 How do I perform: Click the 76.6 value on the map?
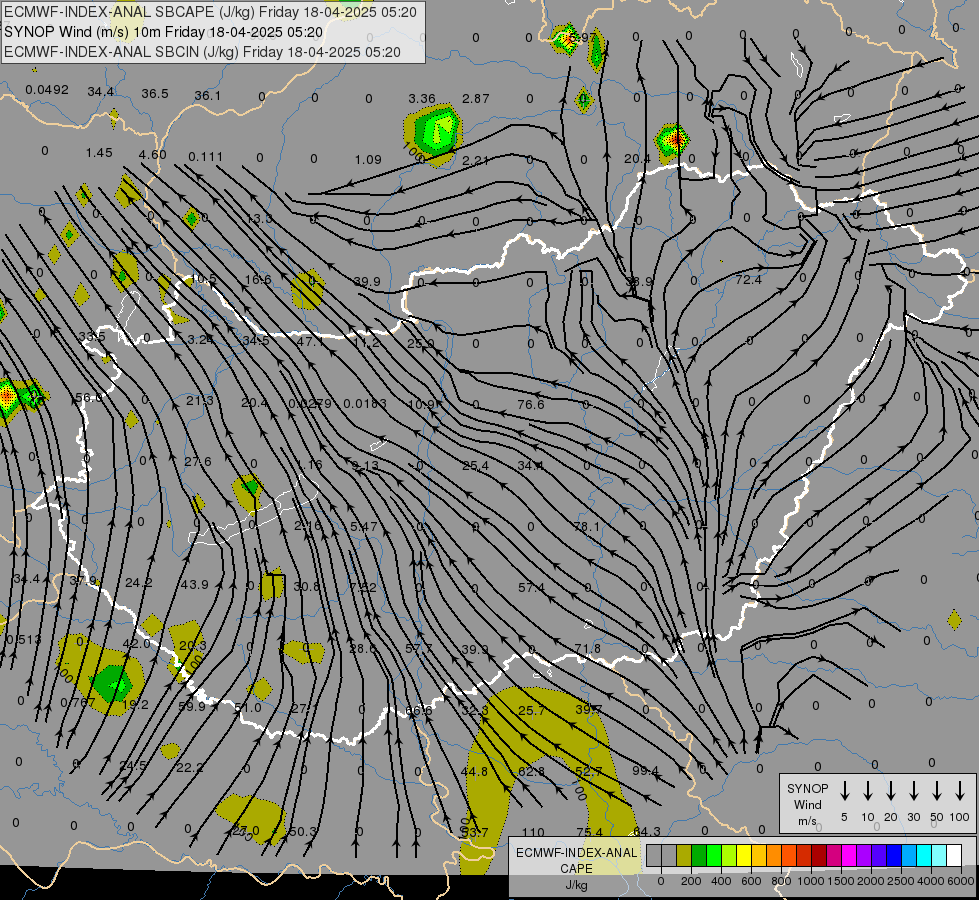point(531,405)
